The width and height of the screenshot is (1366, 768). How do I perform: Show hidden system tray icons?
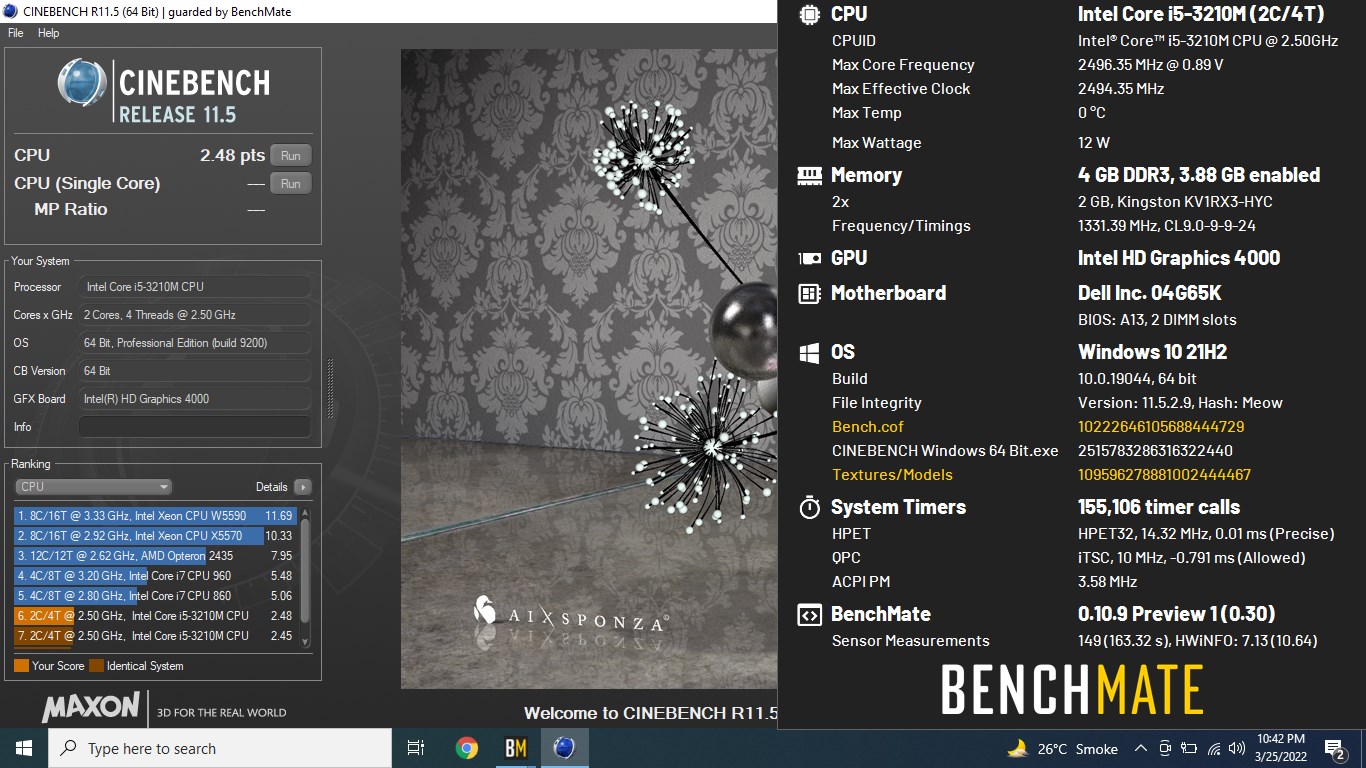[1140, 748]
